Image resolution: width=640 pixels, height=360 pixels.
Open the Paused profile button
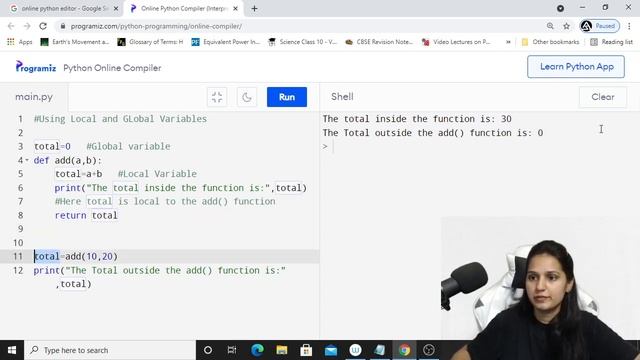coord(599,26)
